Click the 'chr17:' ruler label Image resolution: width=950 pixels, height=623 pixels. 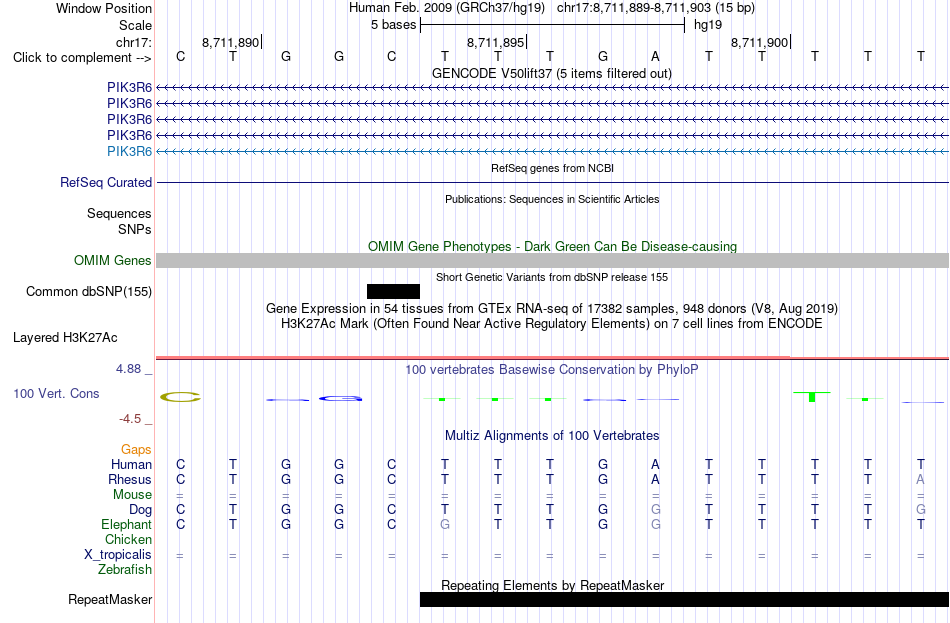134,42
